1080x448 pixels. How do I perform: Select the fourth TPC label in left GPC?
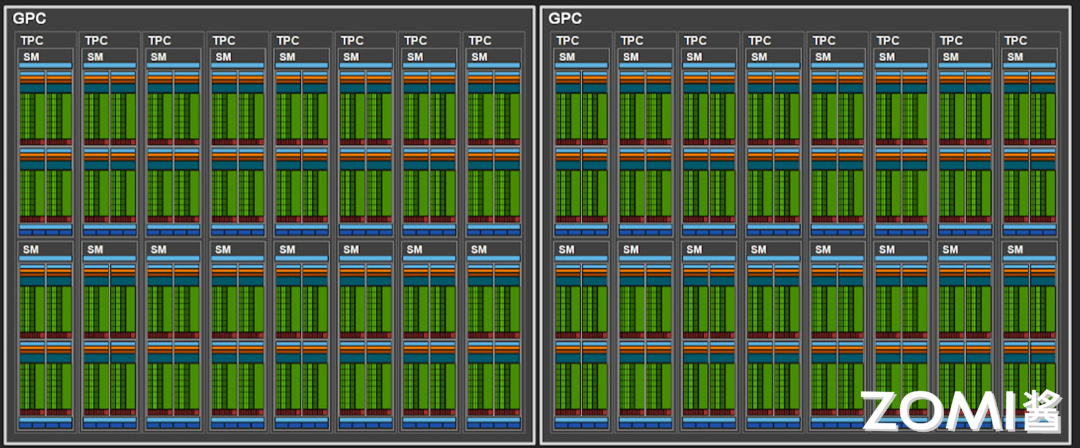[x=224, y=41]
